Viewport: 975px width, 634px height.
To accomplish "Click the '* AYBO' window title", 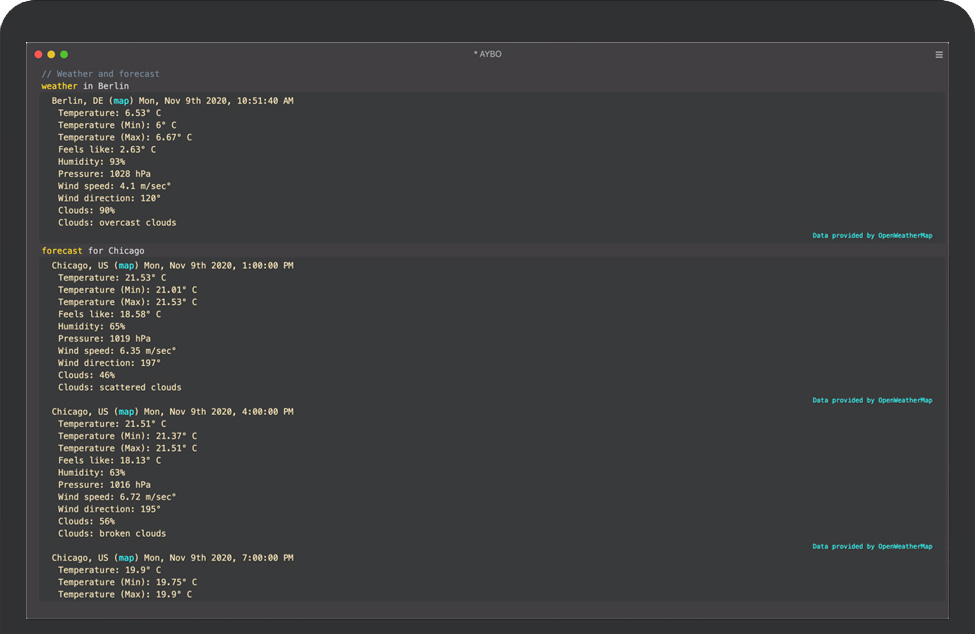I will pos(488,54).
